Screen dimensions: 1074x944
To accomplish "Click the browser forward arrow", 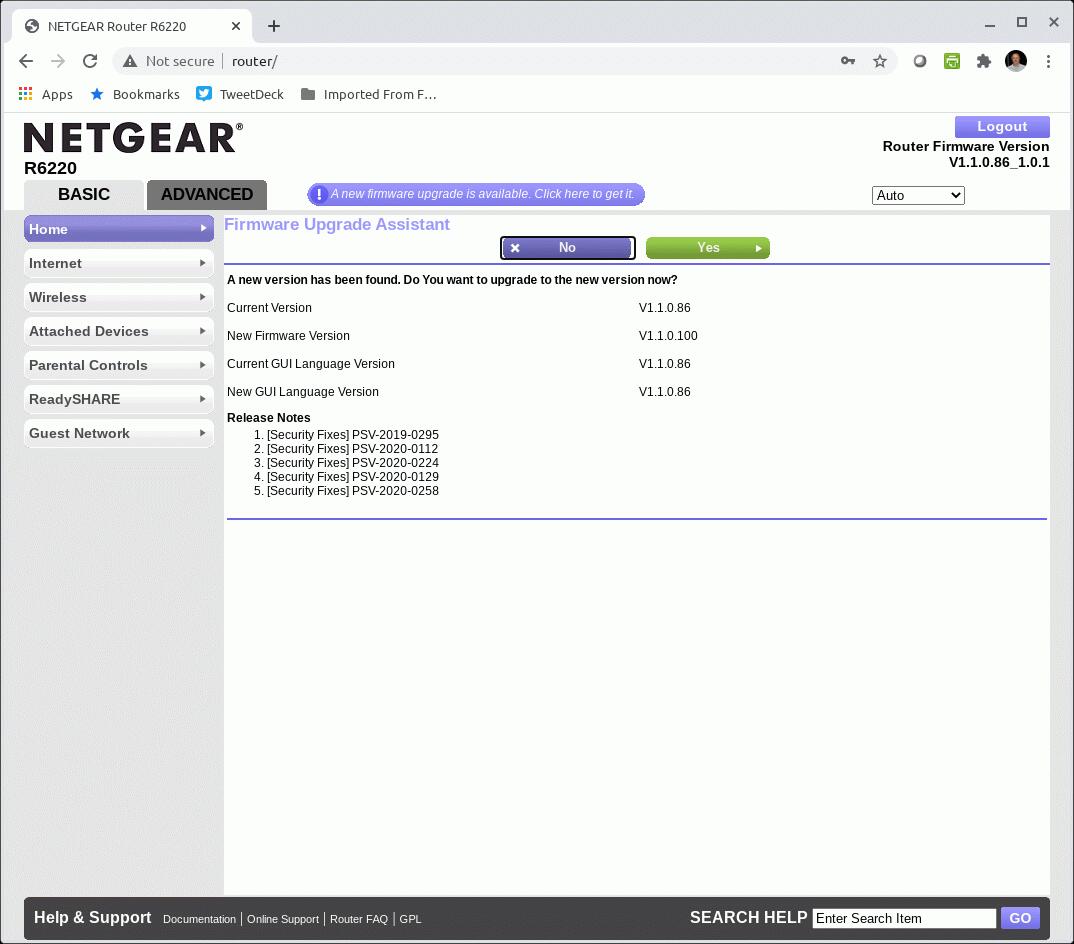I will [58, 61].
